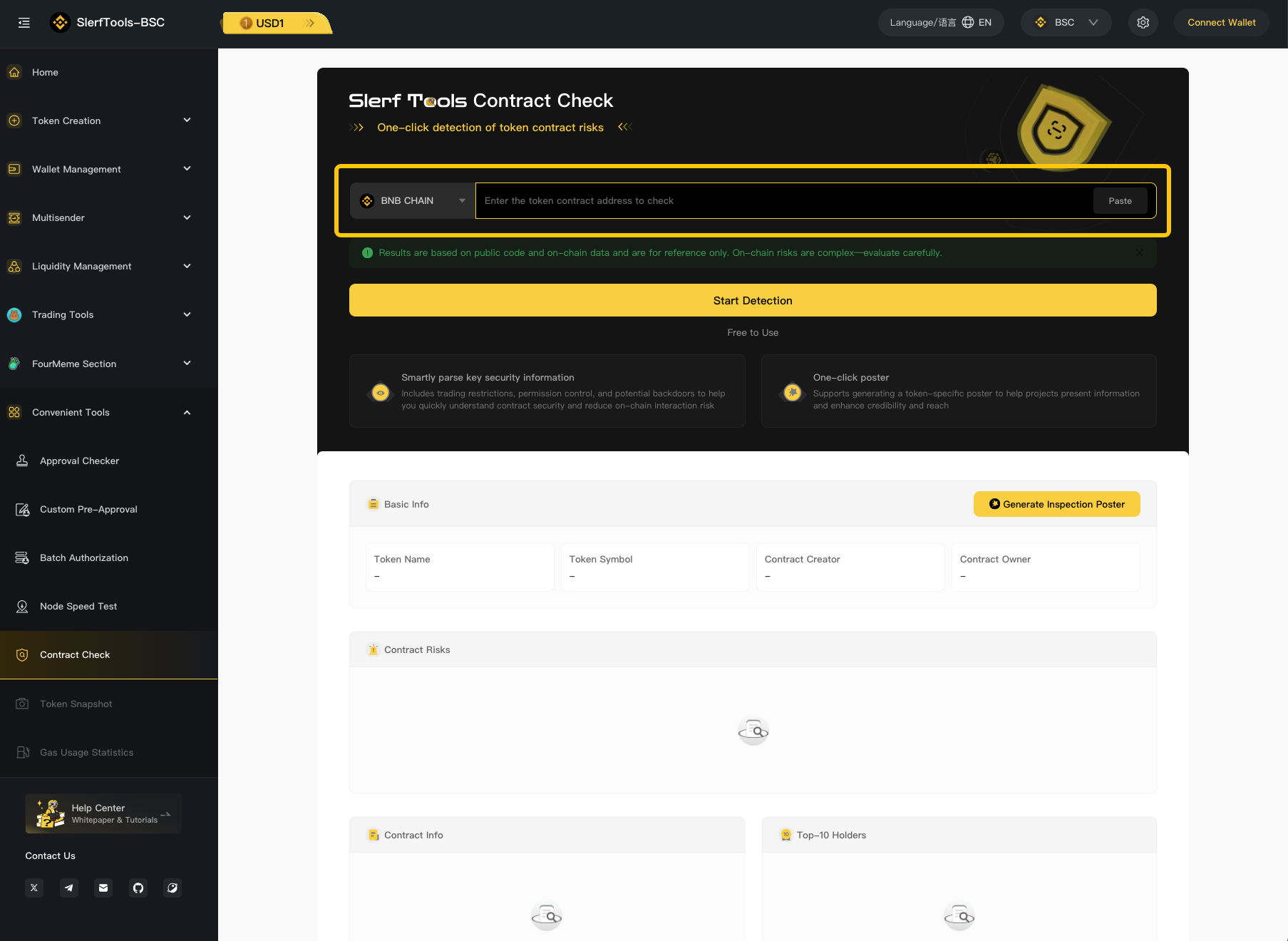Click the globe language icon
The image size is (1288, 941).
[967, 23]
